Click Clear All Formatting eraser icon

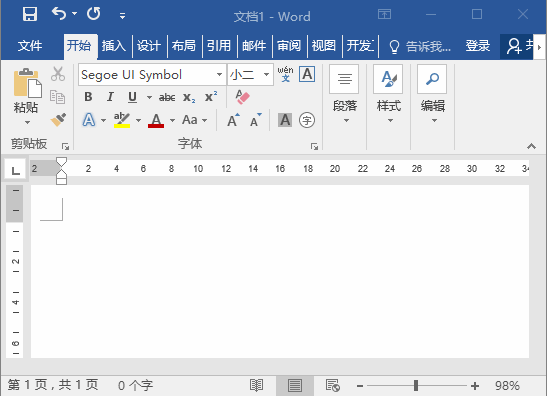point(242,97)
